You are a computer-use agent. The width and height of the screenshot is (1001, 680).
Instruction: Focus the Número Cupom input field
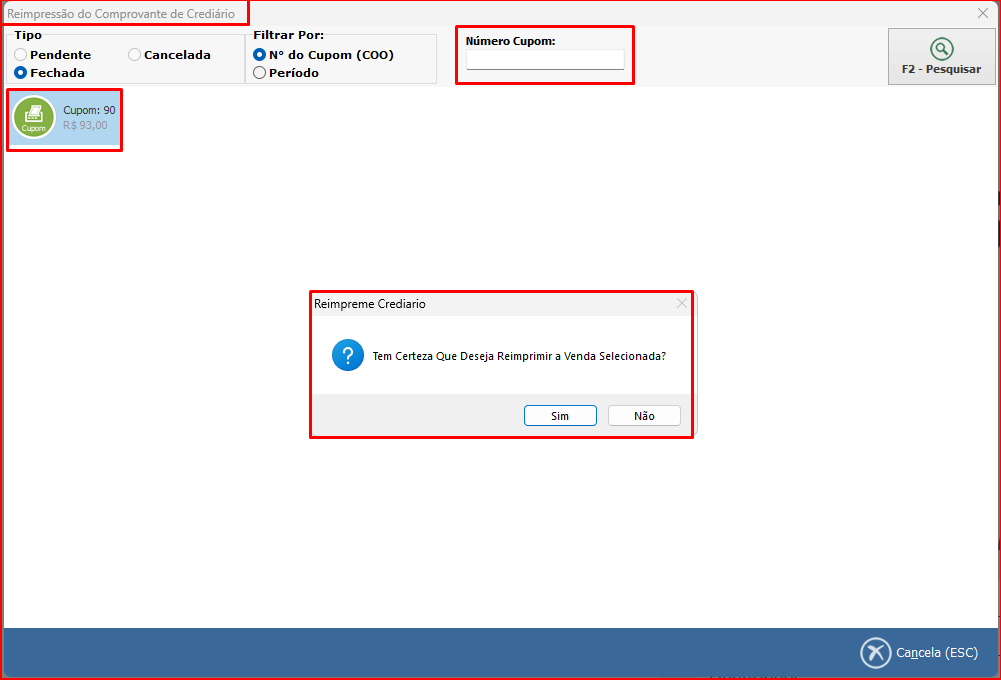pos(545,60)
